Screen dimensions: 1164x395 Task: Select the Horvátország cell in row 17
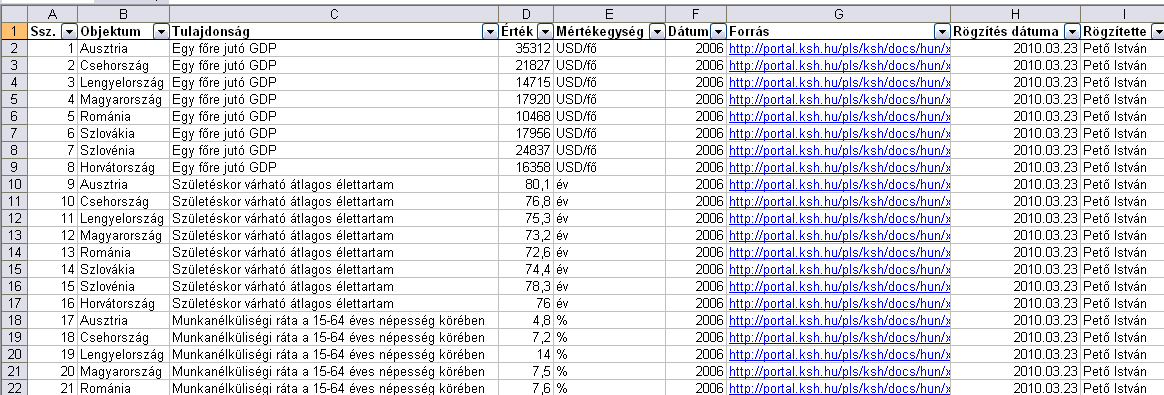[123, 304]
